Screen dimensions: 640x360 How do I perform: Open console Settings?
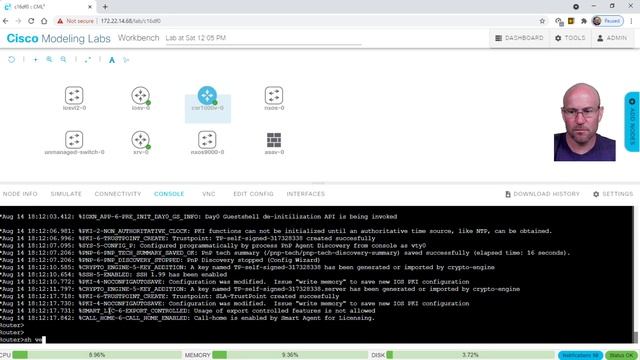coord(613,194)
